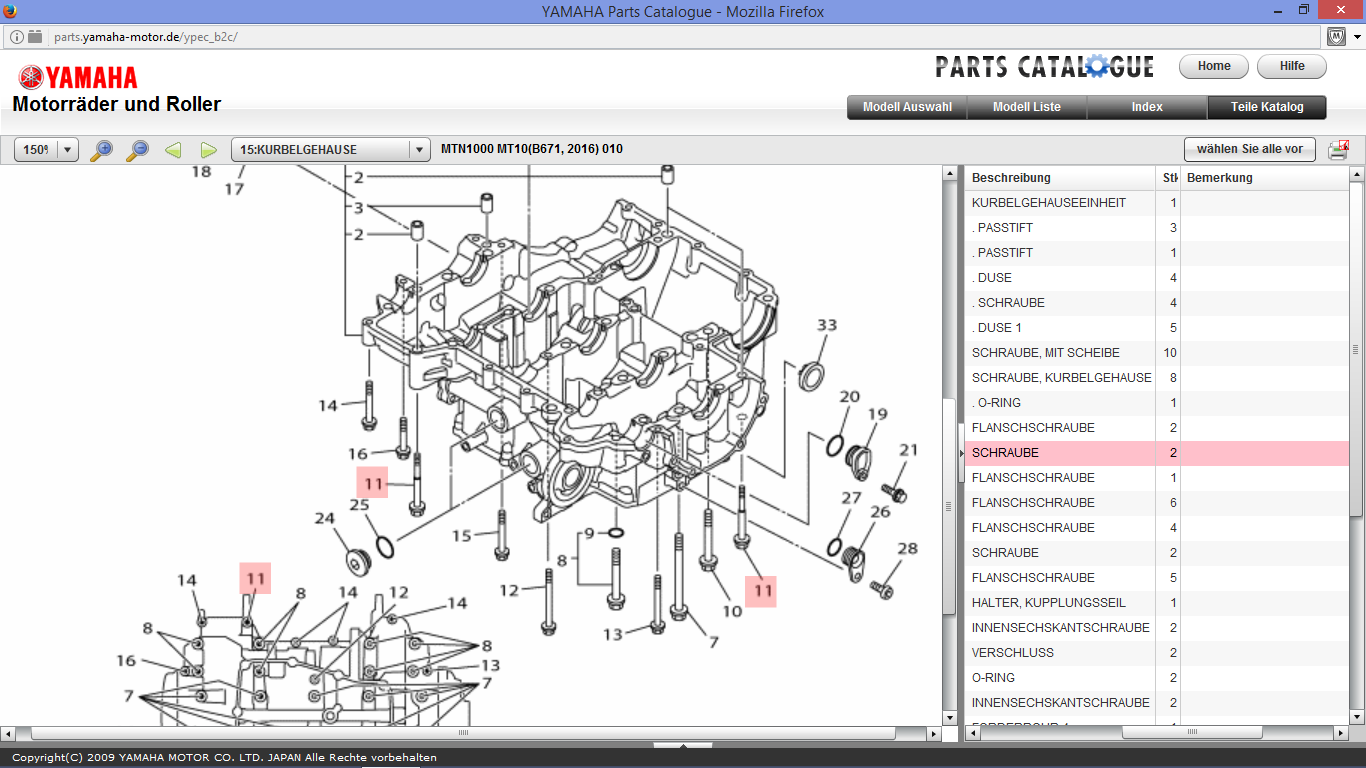1366x768 pixels.
Task: Switch to the Modell Auswahl tab
Action: pyautogui.click(x=907, y=107)
